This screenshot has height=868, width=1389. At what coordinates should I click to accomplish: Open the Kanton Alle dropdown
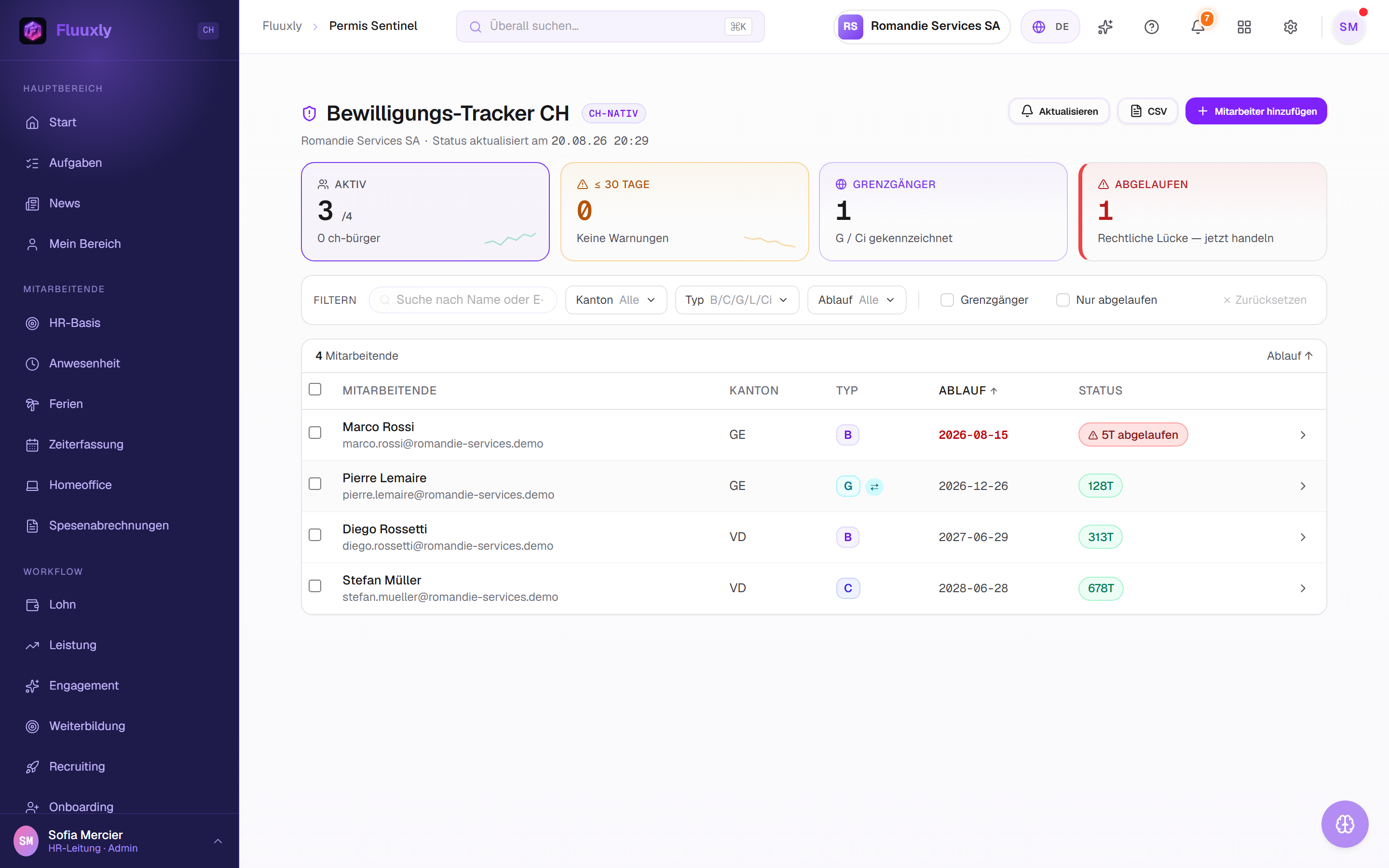(616, 299)
